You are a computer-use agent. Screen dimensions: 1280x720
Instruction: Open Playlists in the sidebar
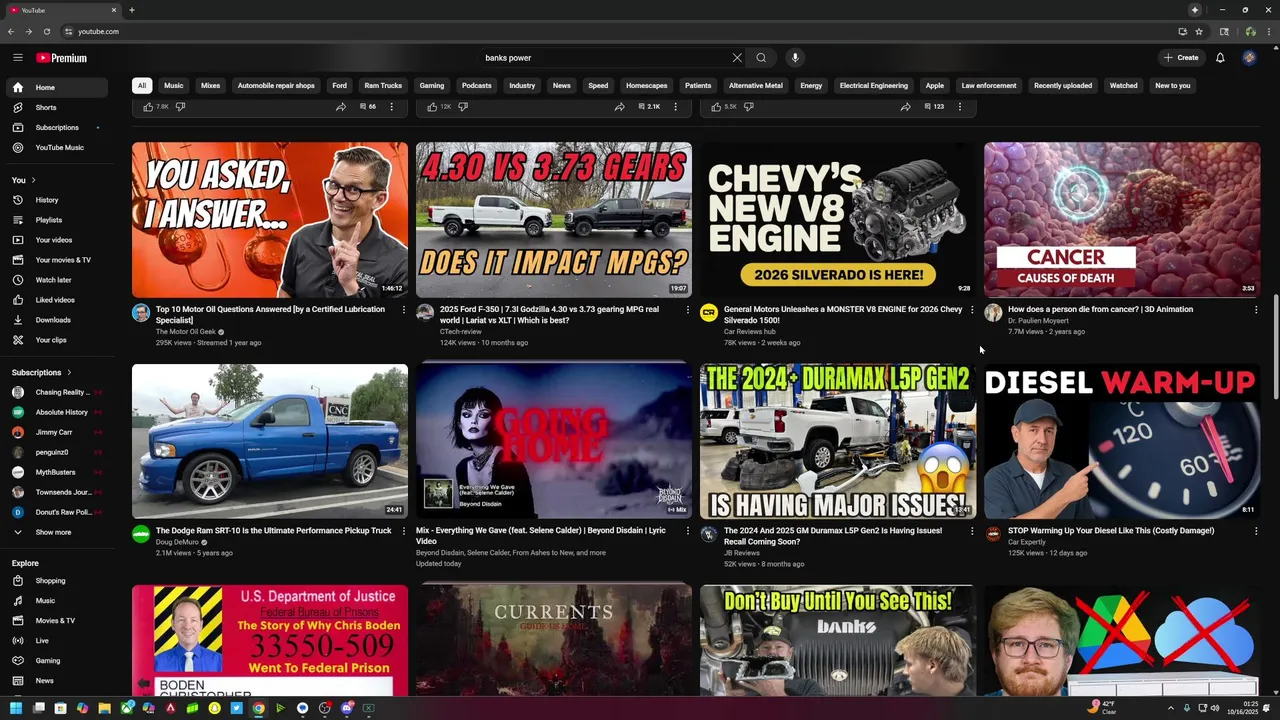[56, 220]
